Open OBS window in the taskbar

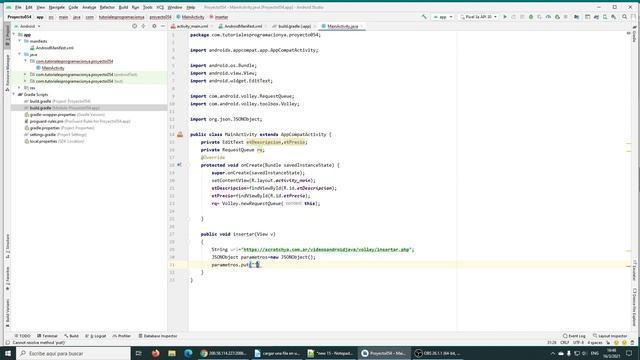[x=438, y=353]
